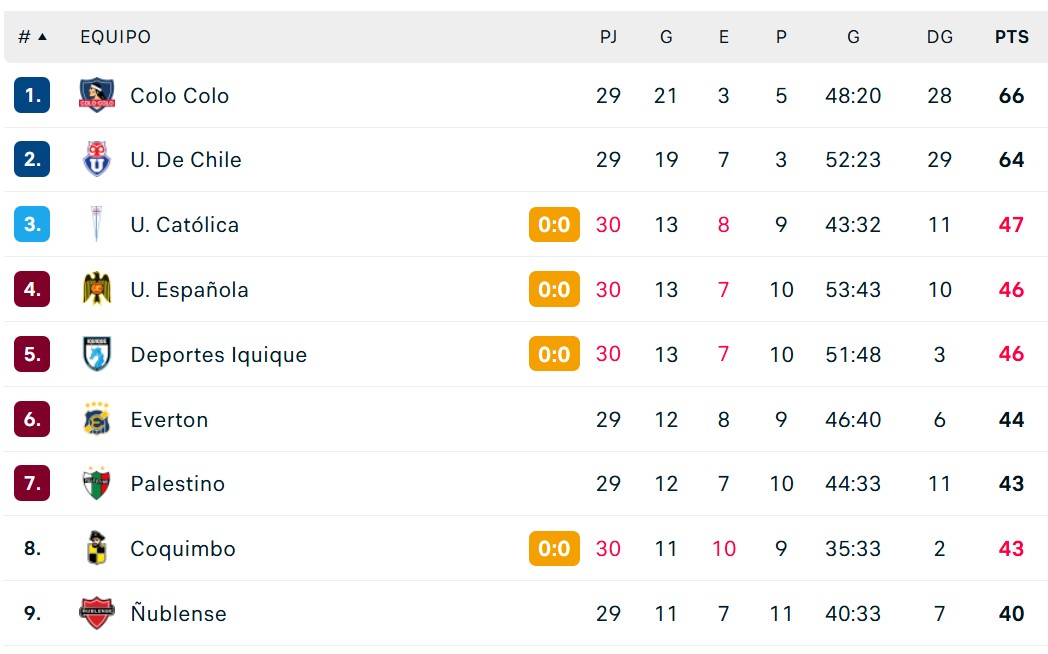Viewport: 1048px width, 654px height.
Task: Click the maroon position 4 badge
Action: pyautogui.click(x=32, y=289)
